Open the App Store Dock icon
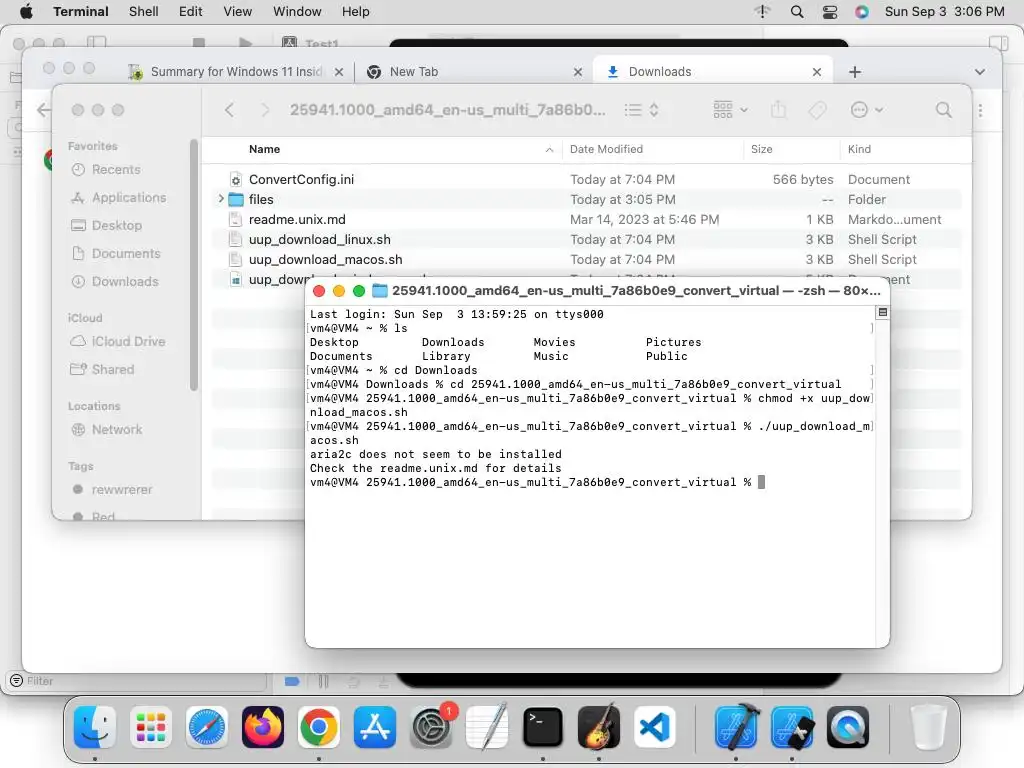 click(375, 728)
